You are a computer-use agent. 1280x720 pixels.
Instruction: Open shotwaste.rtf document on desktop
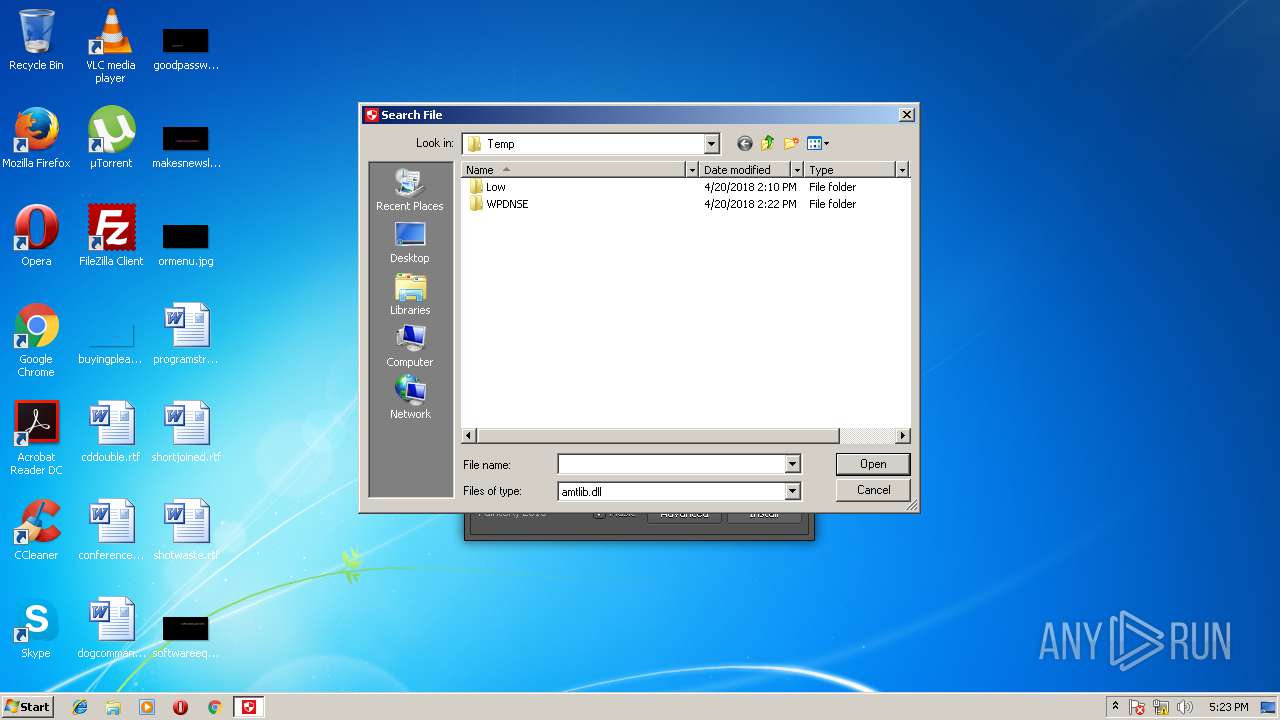pyautogui.click(x=186, y=530)
